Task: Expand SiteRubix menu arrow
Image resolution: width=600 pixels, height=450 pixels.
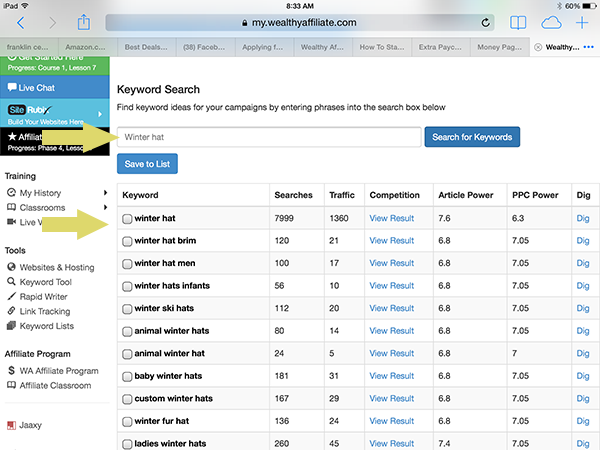Action: (100, 114)
